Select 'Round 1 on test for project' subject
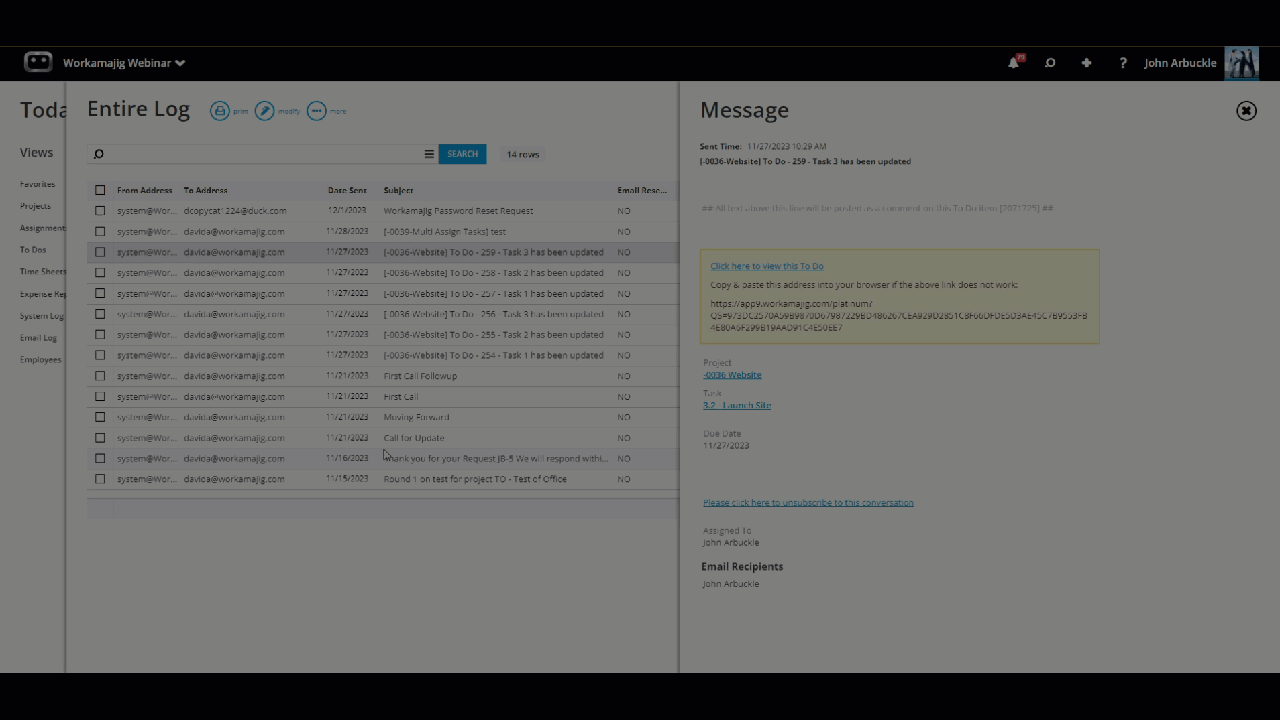Viewport: 1280px width, 720px height. pyautogui.click(x=475, y=479)
